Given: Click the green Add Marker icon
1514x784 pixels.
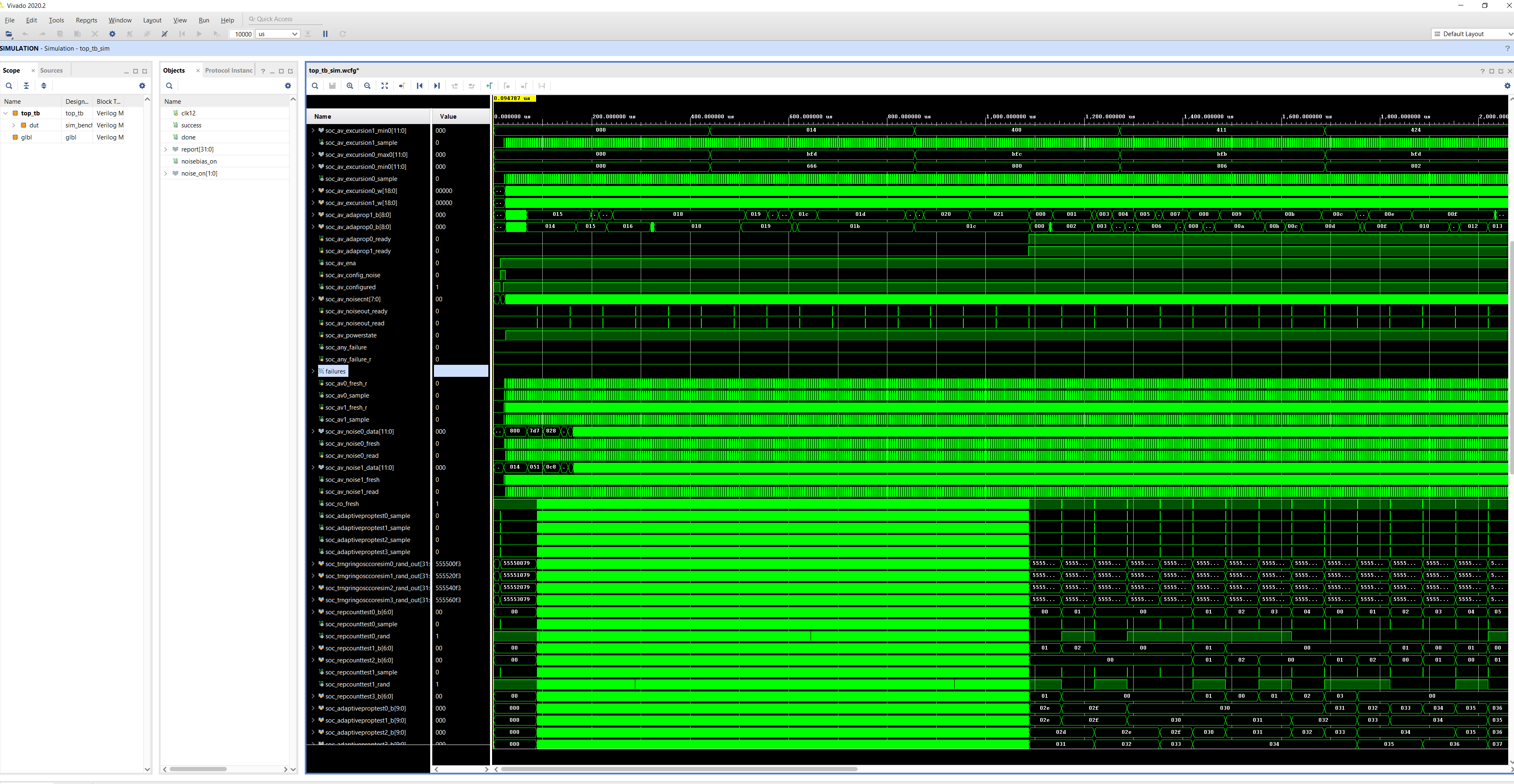Looking at the screenshot, I should pos(489,86).
